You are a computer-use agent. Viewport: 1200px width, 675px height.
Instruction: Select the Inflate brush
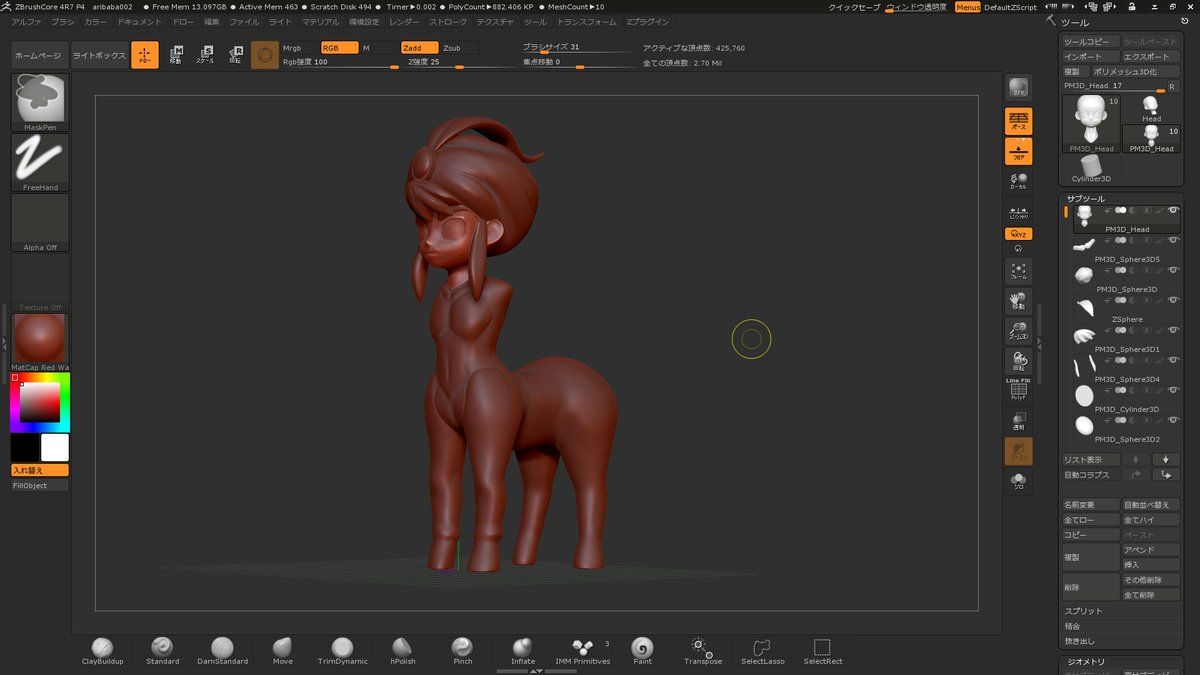click(522, 650)
